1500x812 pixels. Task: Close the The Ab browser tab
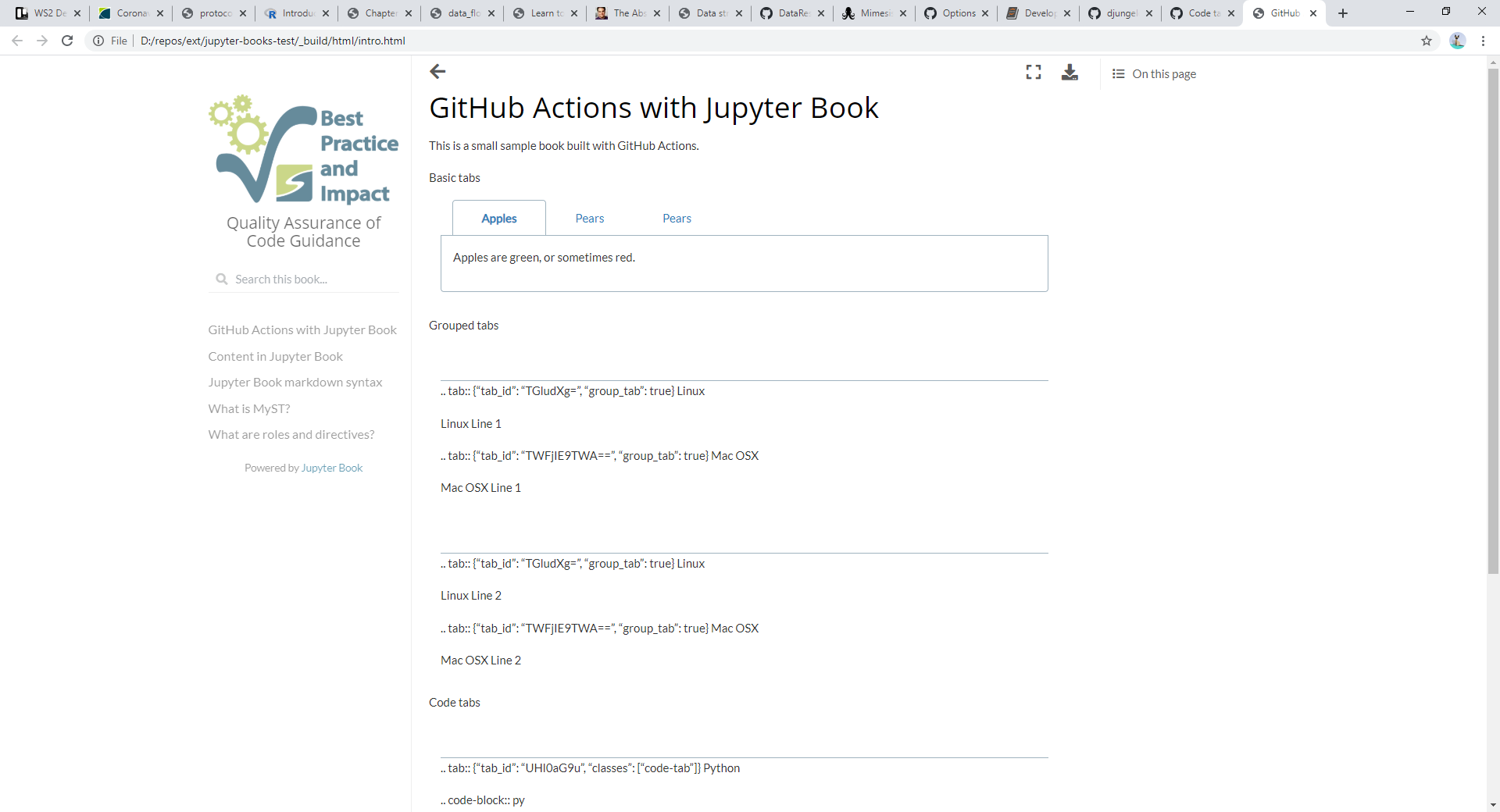[657, 13]
